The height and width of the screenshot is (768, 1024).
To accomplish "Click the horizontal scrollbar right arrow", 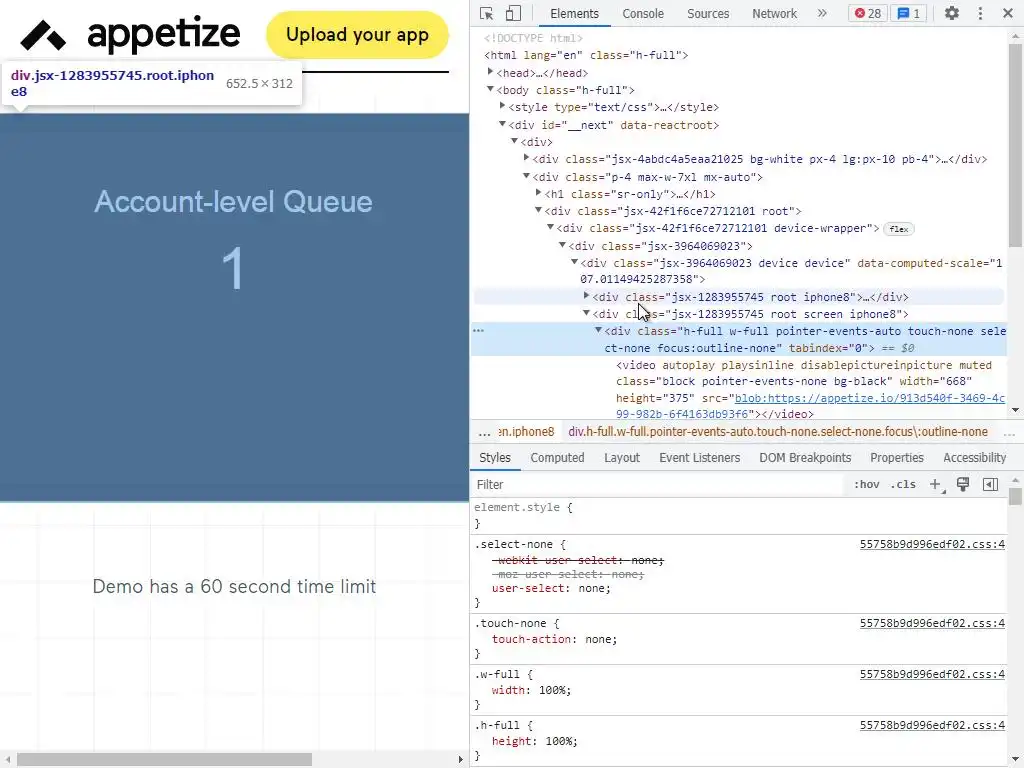I will pos(460,760).
